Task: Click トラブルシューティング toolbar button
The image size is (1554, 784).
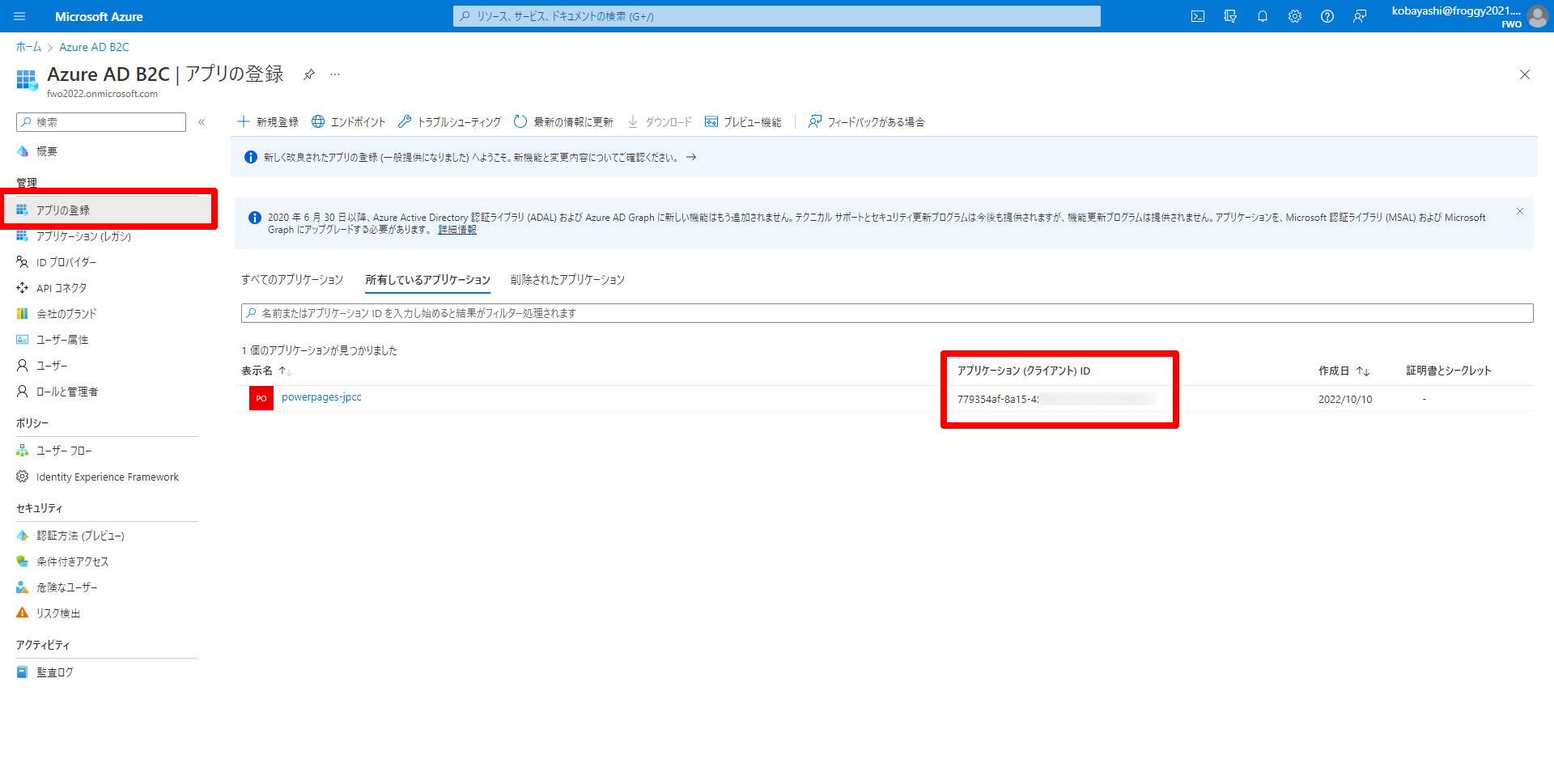Action: point(449,122)
